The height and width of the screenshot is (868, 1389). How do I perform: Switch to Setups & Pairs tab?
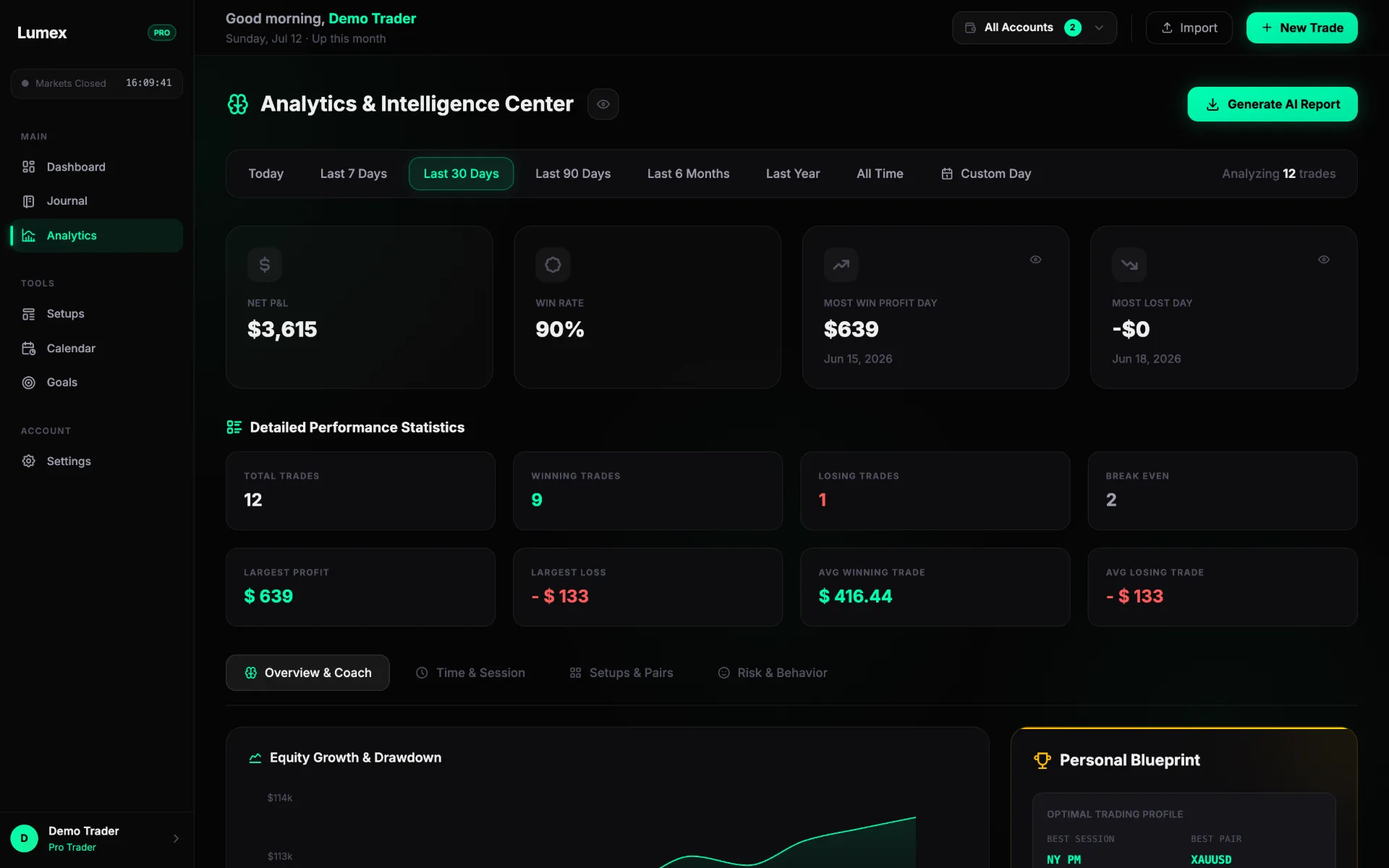pos(621,673)
